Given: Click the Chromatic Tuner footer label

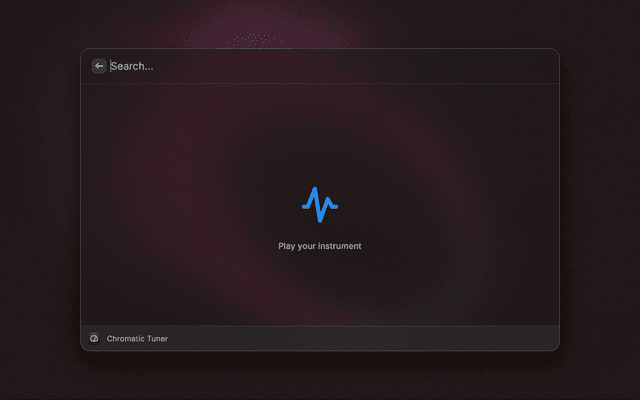Looking at the screenshot, I should 137,339.
